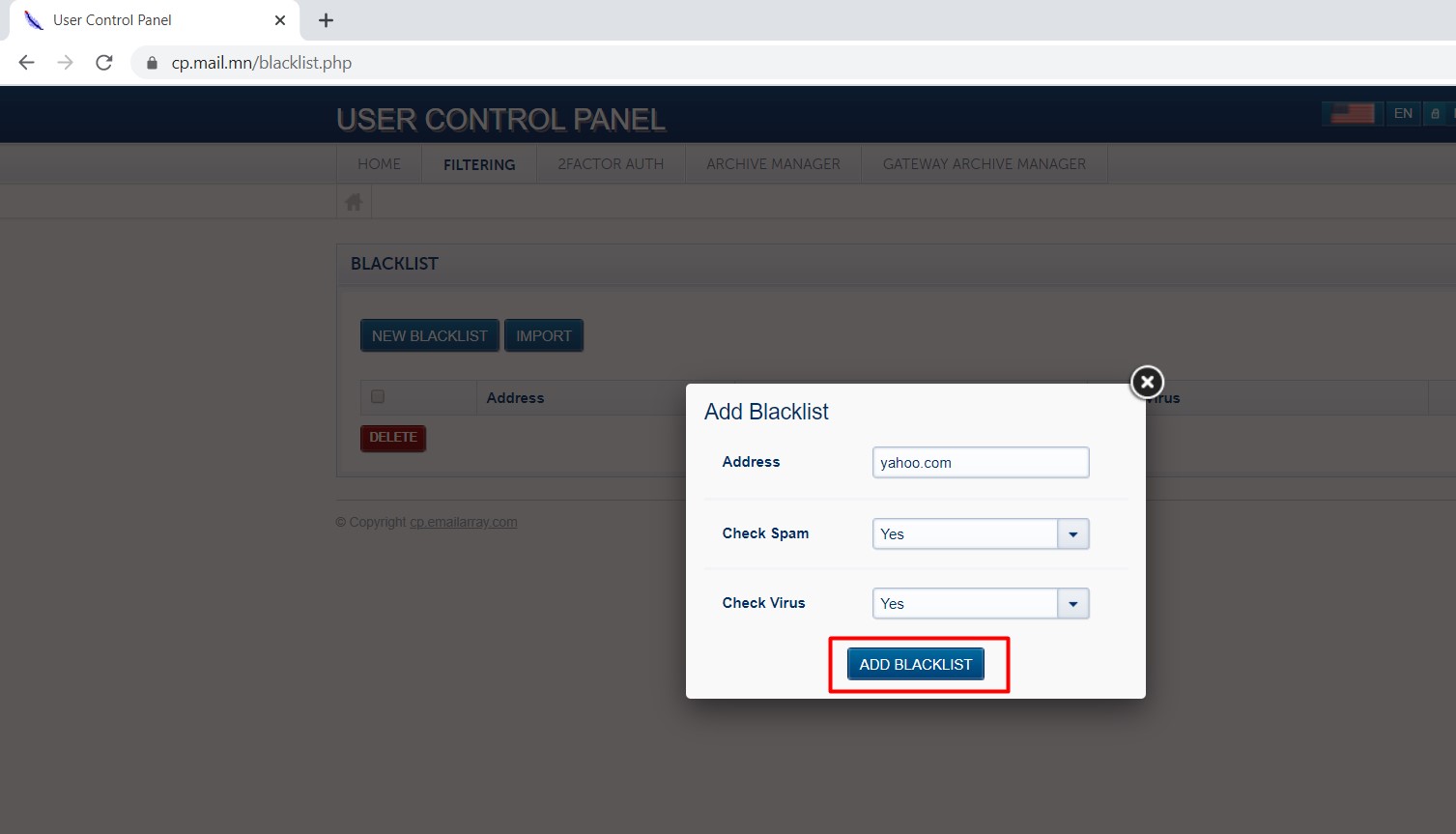The image size is (1456, 834).
Task: Open the GATEWAY ARCHIVE MANAGER tab
Action: (x=985, y=164)
